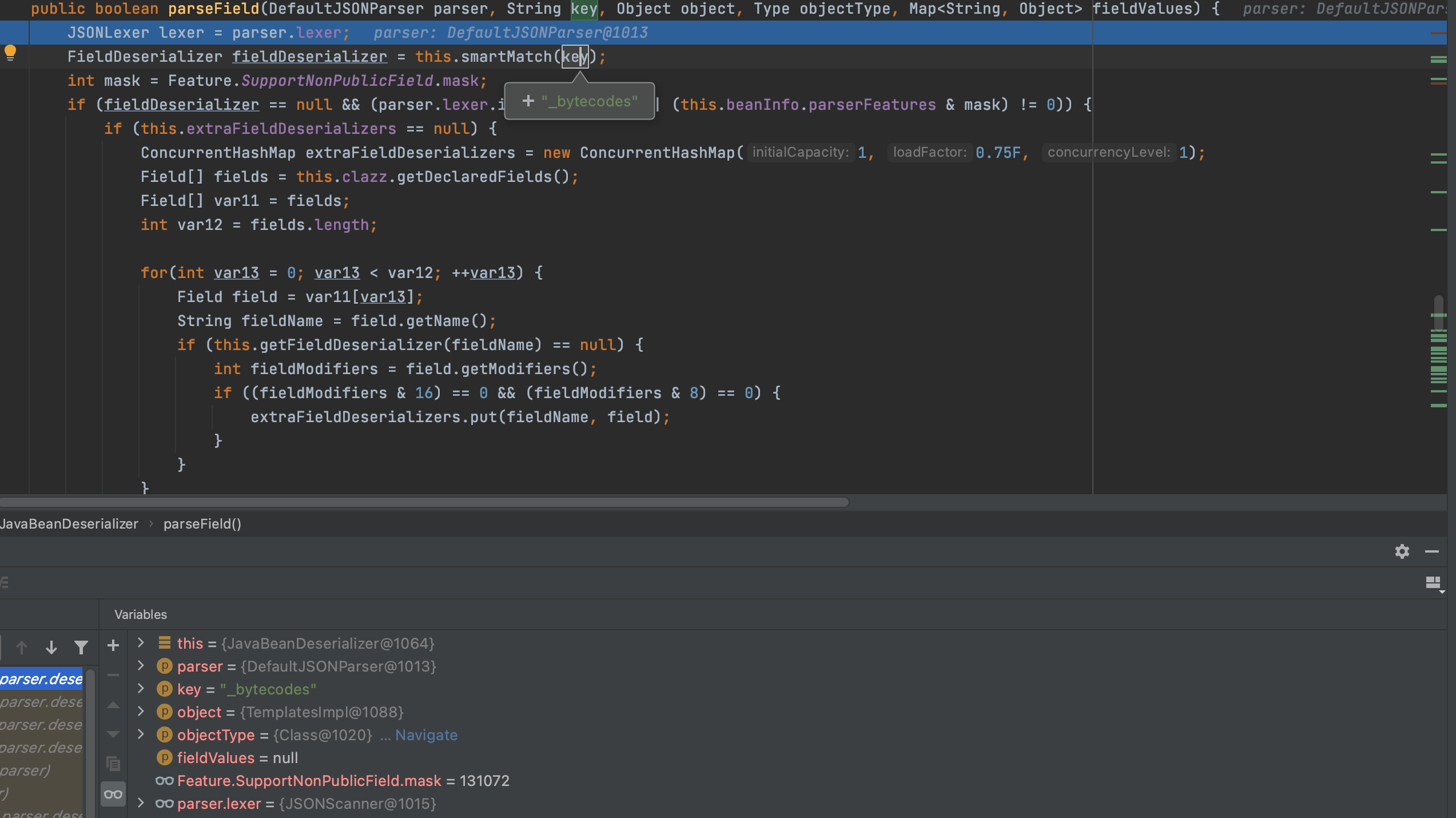
Task: Toggle show watches glasses button
Action: [113, 794]
